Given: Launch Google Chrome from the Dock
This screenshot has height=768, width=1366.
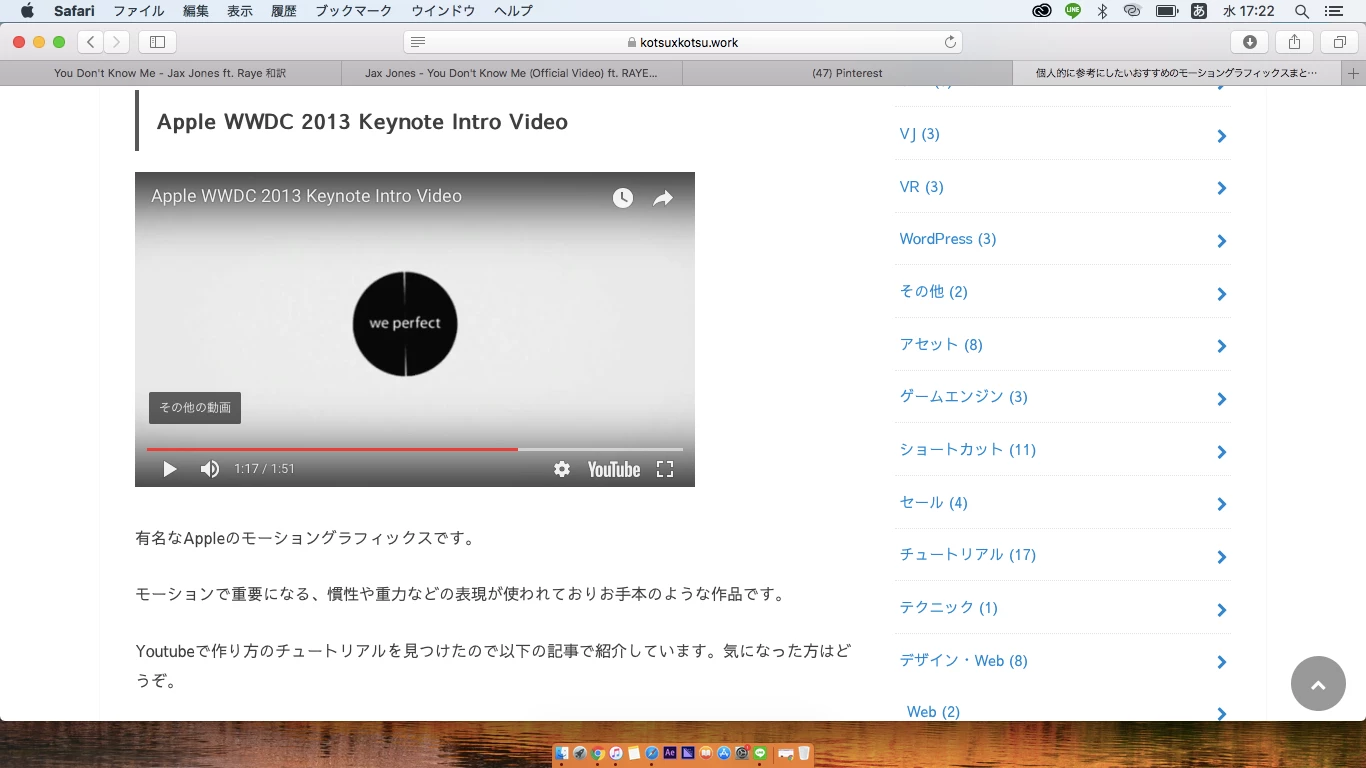Looking at the screenshot, I should (598, 753).
